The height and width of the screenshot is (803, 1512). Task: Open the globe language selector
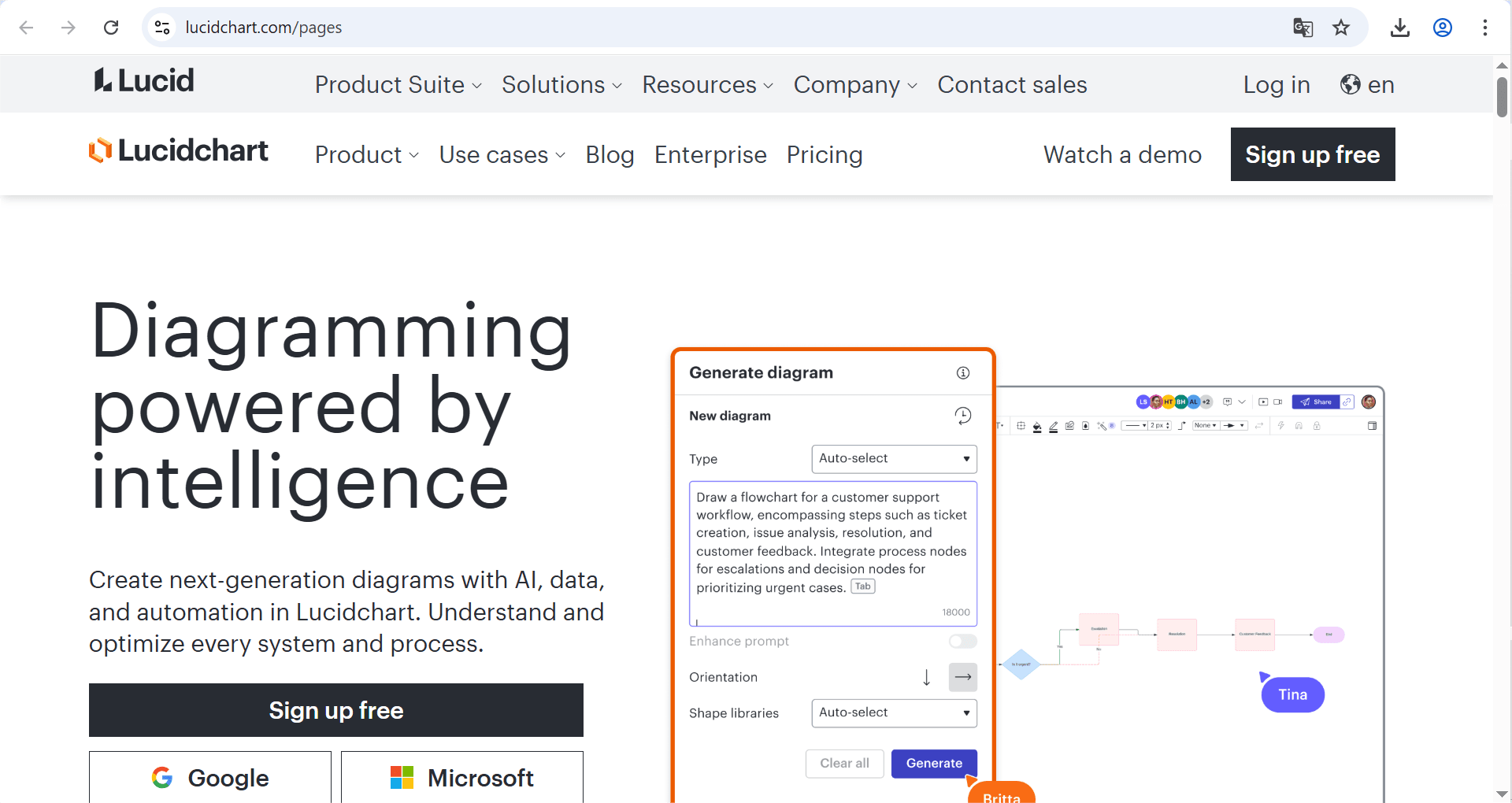1367,84
